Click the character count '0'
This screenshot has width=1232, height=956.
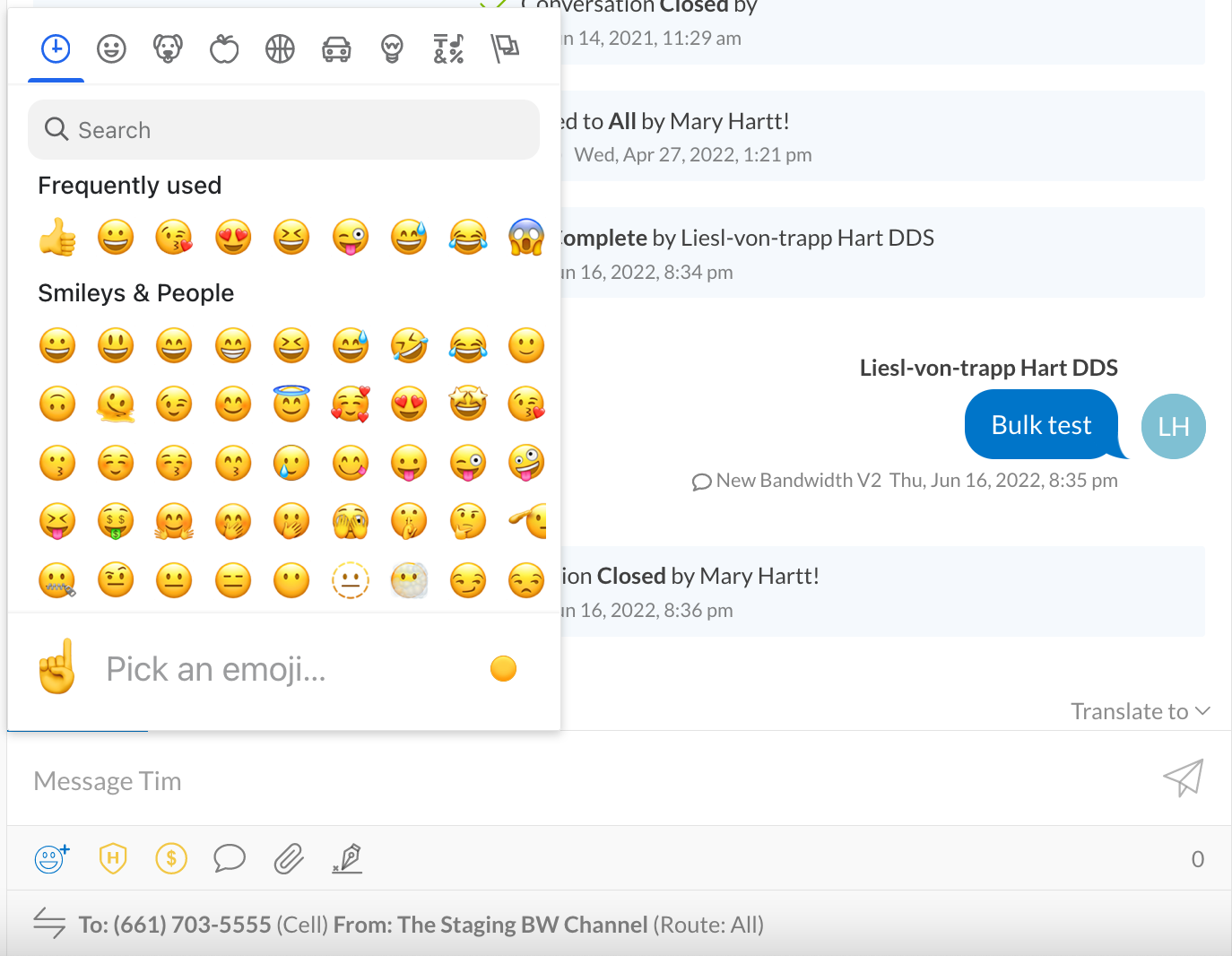click(1198, 859)
